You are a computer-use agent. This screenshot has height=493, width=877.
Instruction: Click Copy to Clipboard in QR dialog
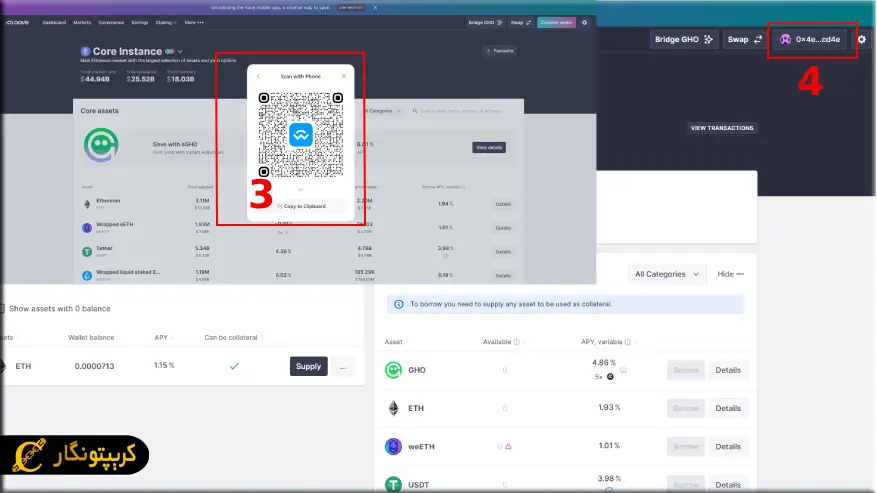(x=301, y=206)
